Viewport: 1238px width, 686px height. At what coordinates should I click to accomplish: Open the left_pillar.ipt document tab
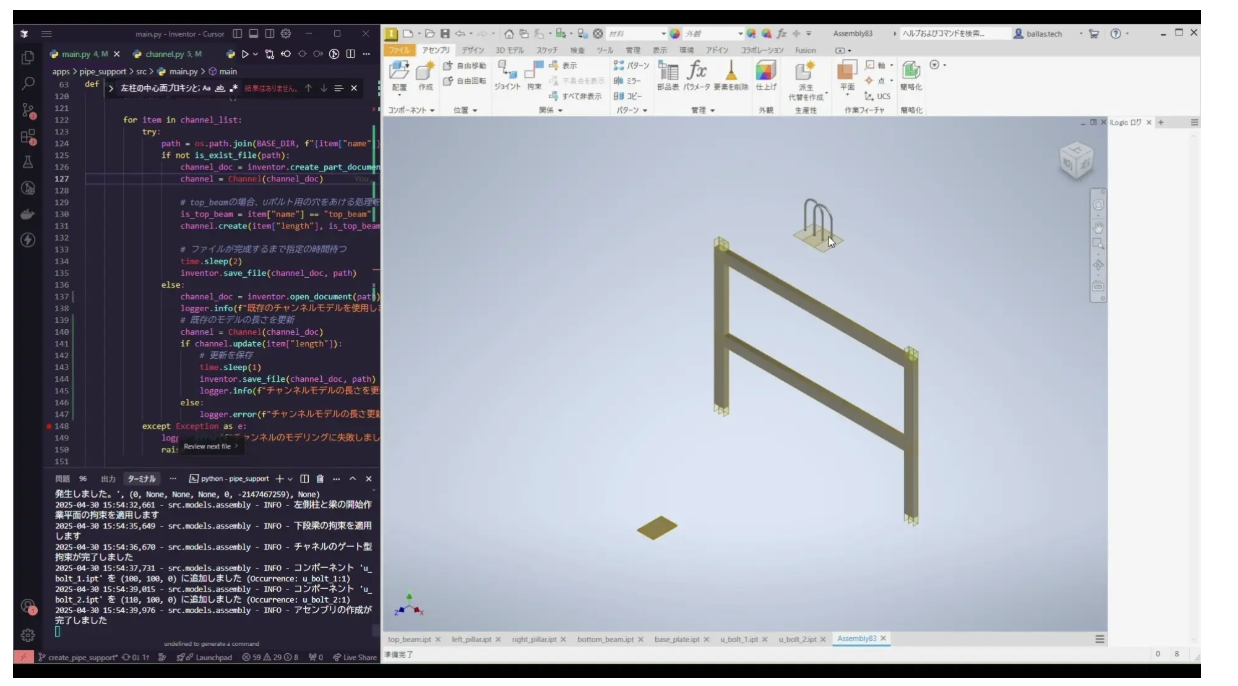click(473, 639)
